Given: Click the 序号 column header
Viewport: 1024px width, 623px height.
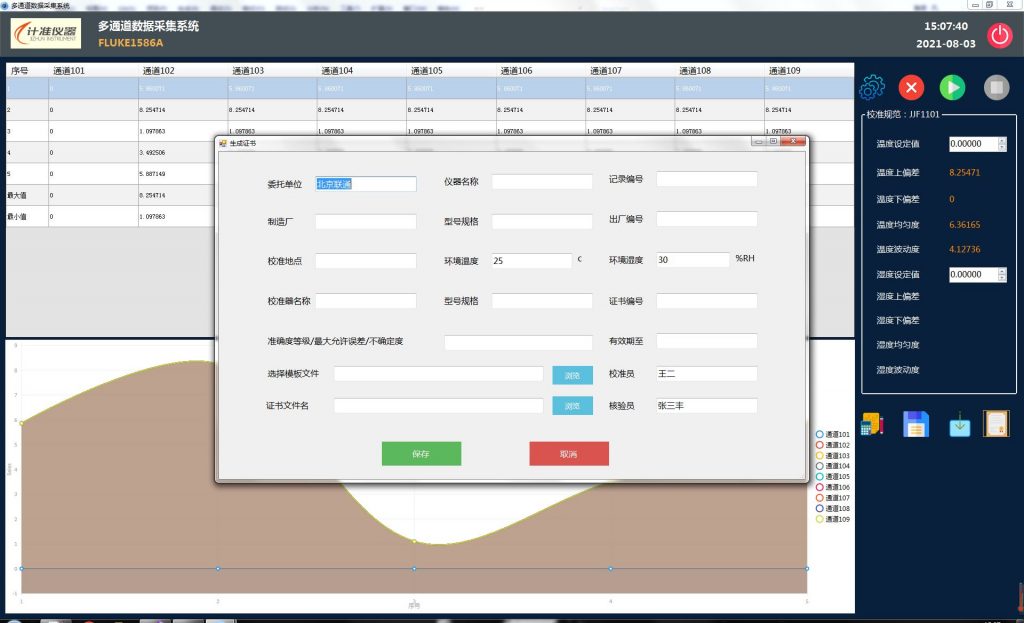Looking at the screenshot, I should [20, 71].
